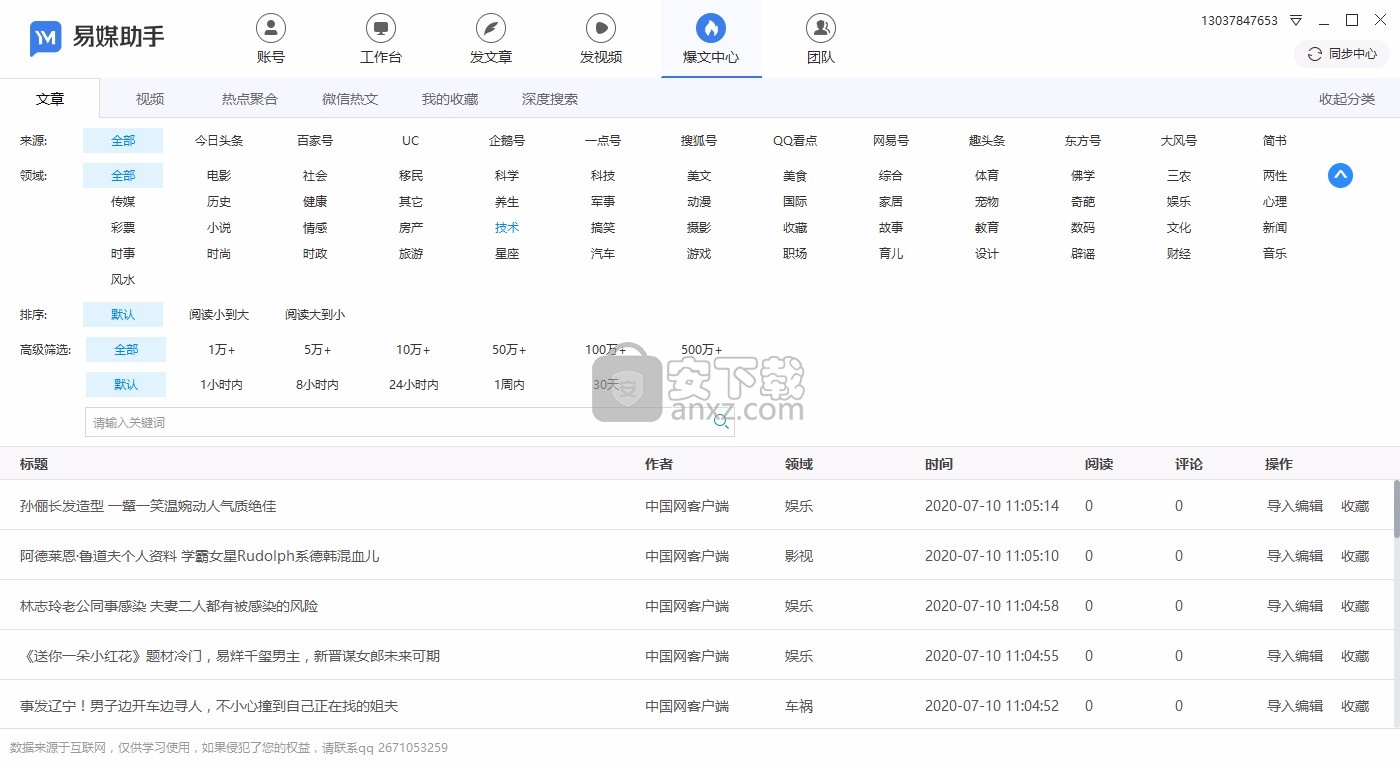The height and width of the screenshot is (768, 1400).
Task: Open the 账号 account section
Action: coord(271,39)
